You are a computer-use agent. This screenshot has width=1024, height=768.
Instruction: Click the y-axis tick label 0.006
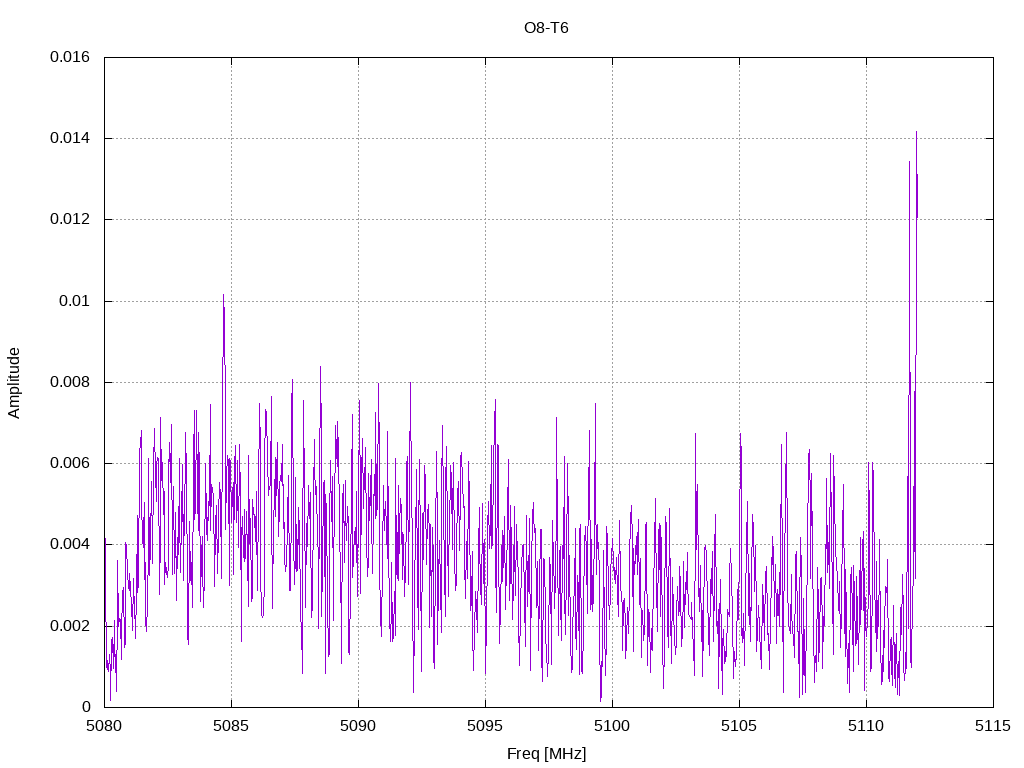(70, 463)
